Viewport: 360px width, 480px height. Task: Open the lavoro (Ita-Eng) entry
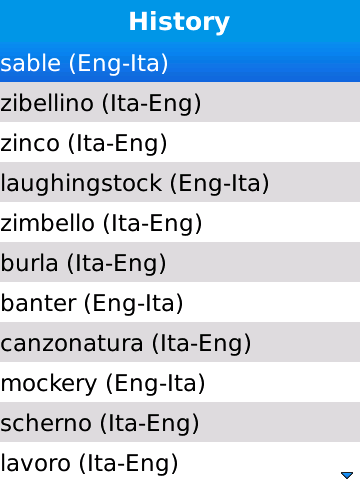(180, 461)
